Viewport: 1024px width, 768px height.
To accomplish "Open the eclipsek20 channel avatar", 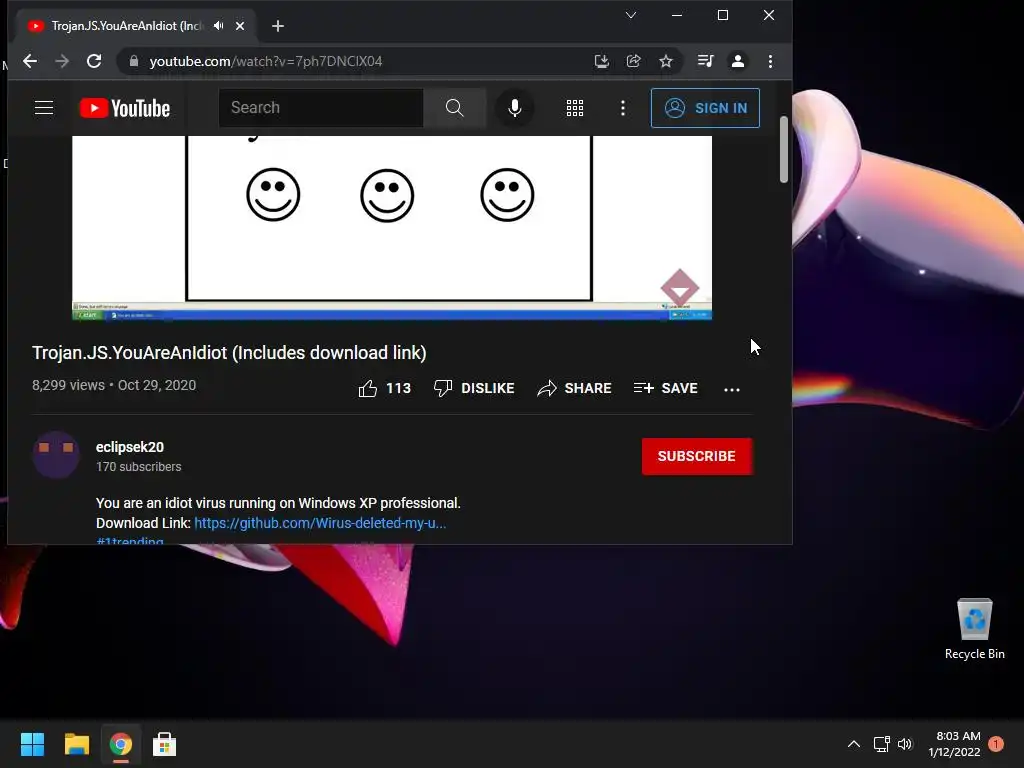I will click(56, 455).
